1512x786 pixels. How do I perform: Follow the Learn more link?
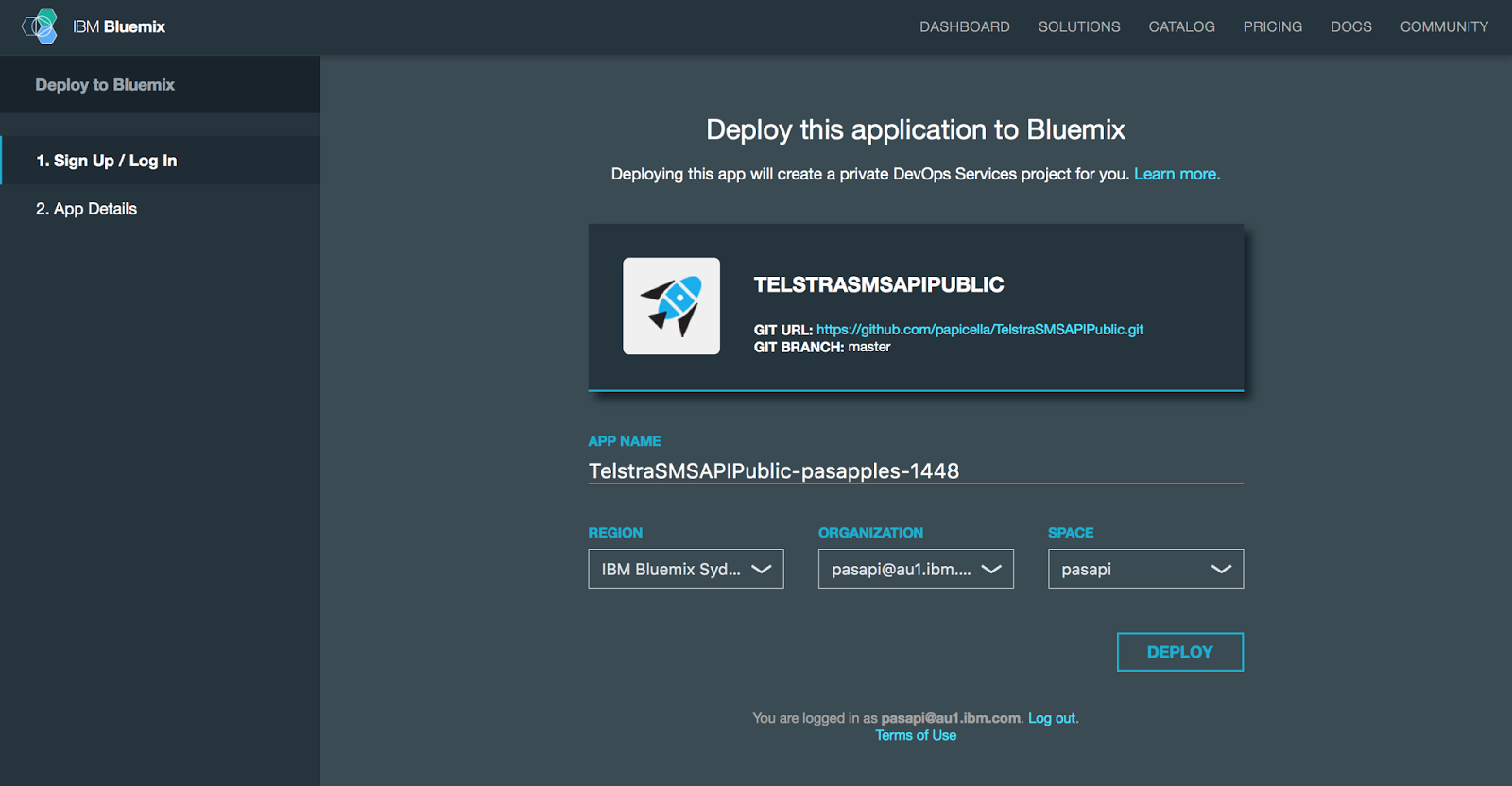pos(1177,174)
